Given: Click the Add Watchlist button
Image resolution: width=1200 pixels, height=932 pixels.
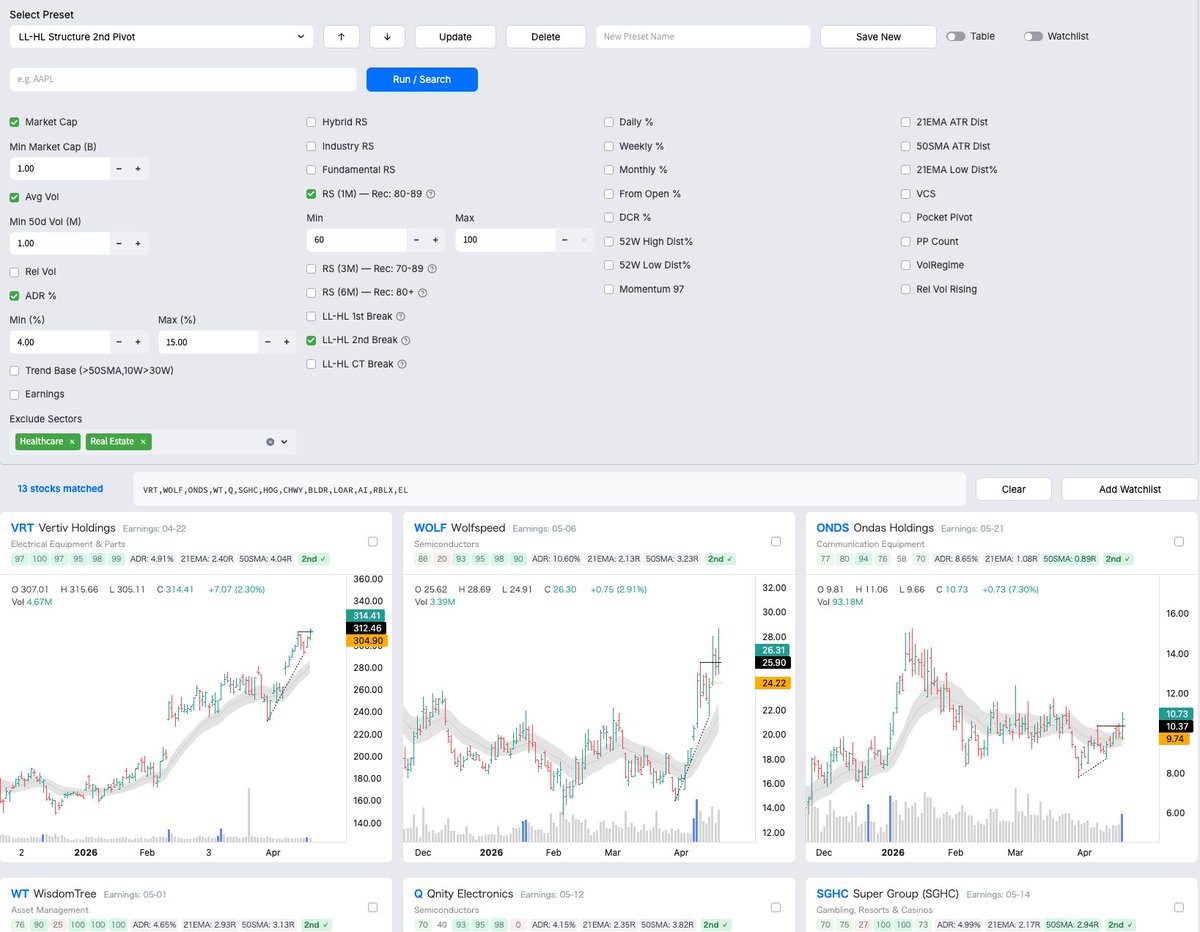Looking at the screenshot, I should [x=1130, y=489].
